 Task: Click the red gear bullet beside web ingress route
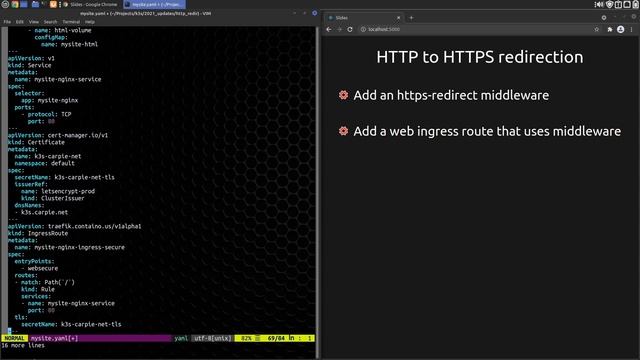click(x=343, y=131)
